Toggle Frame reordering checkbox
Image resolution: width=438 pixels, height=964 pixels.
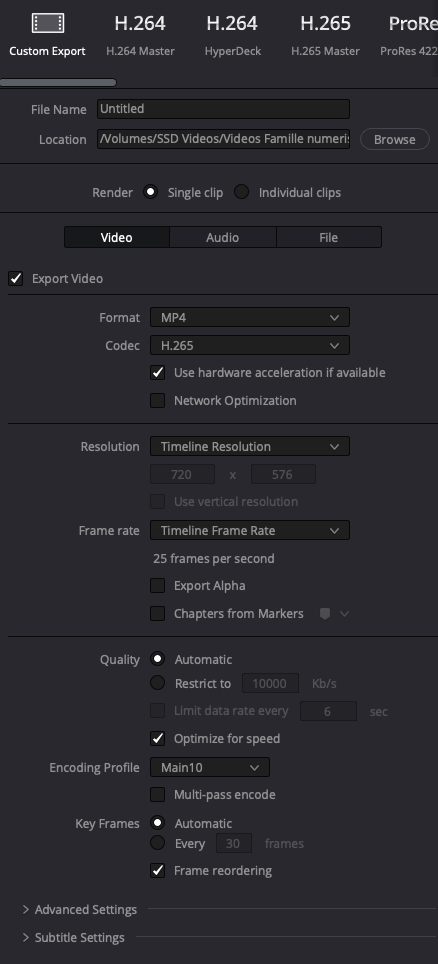(x=158, y=871)
